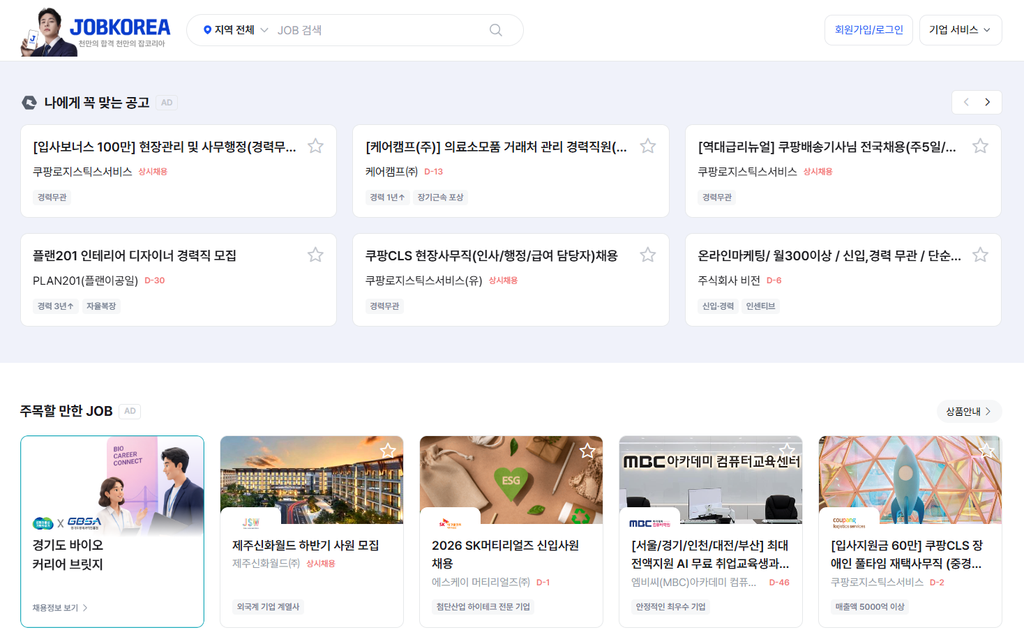
Task: Bookmark the 쿠팡CLS 현장사무직 posting
Action: pyautogui.click(x=648, y=255)
